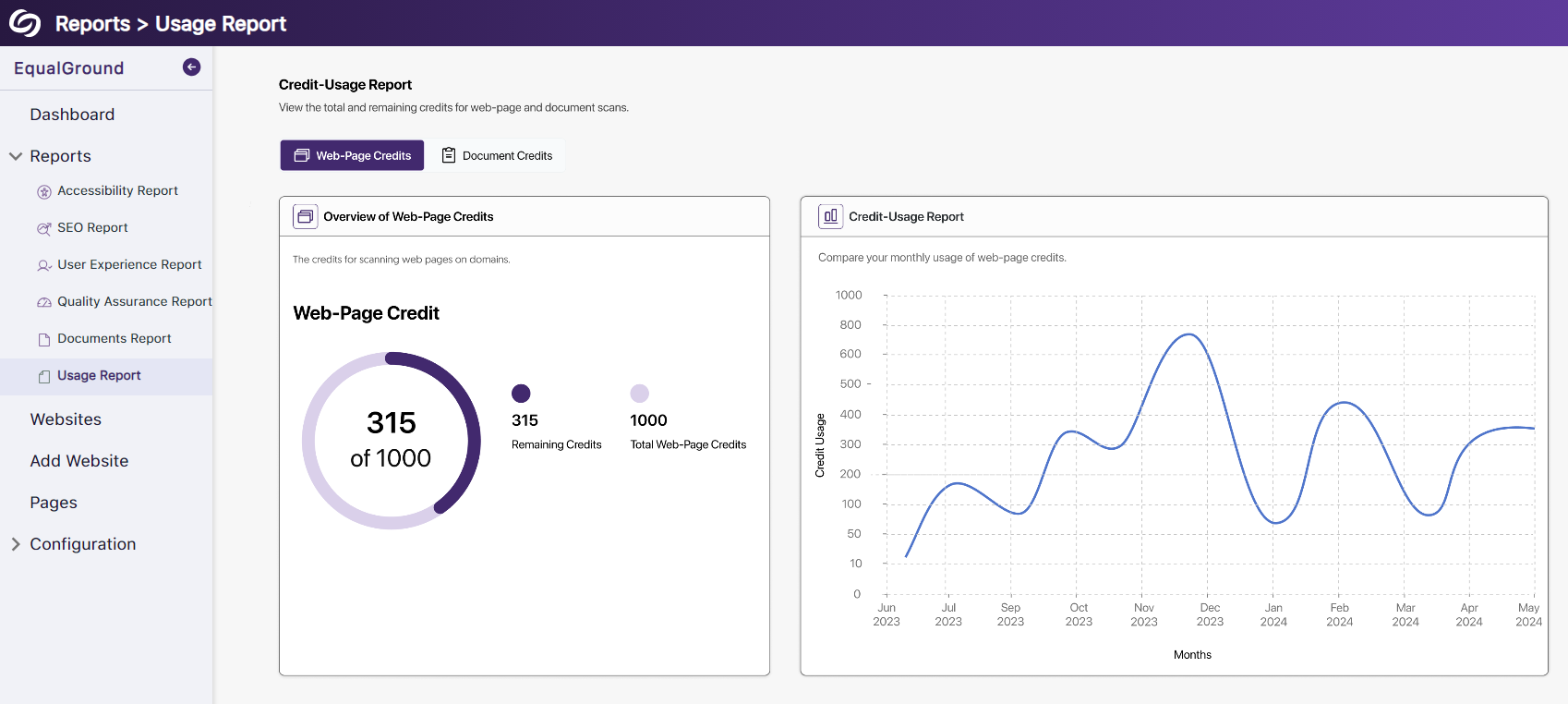
Task: Collapse sidebar with the back arrow button
Action: point(191,67)
